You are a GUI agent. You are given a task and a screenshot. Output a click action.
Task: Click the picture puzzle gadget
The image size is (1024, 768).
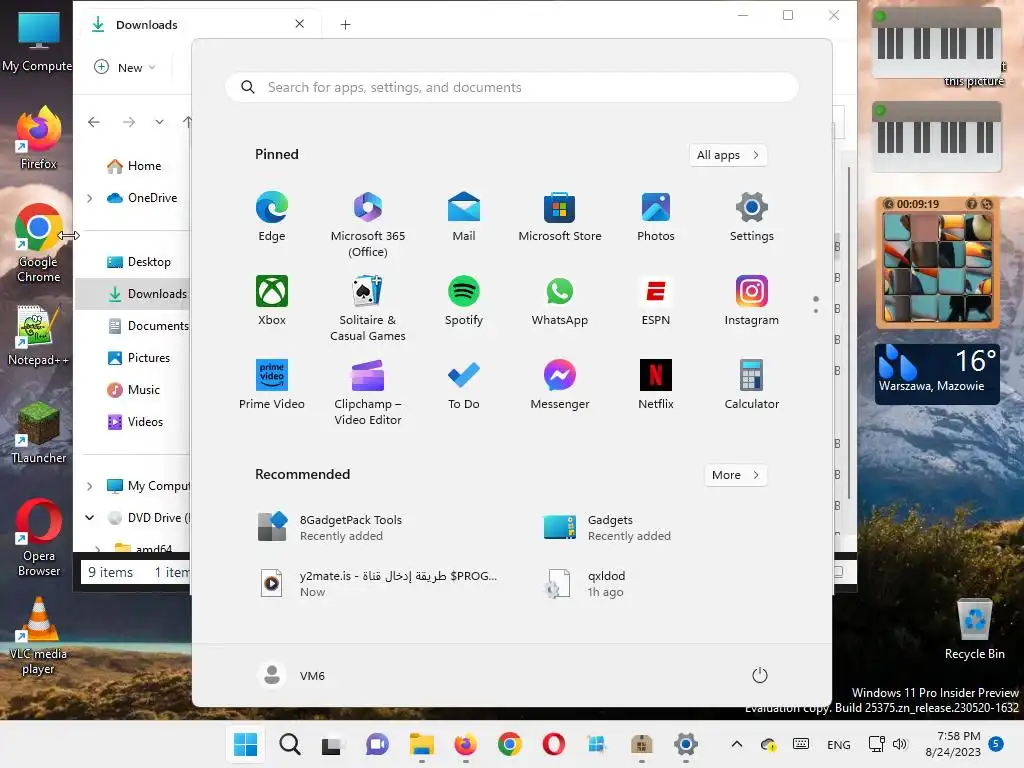(x=937, y=263)
